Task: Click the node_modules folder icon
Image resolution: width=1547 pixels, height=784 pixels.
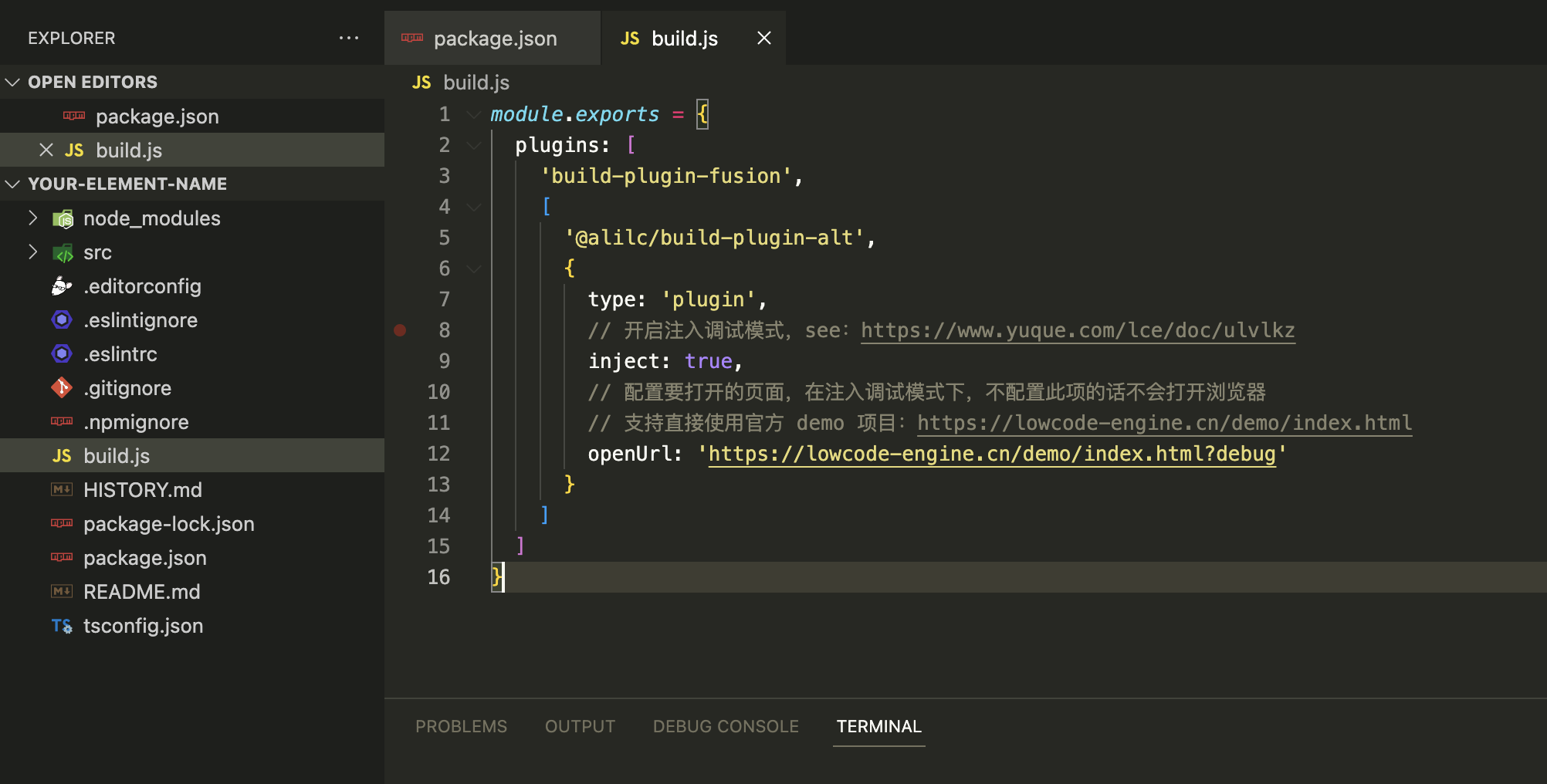Action: click(63, 218)
